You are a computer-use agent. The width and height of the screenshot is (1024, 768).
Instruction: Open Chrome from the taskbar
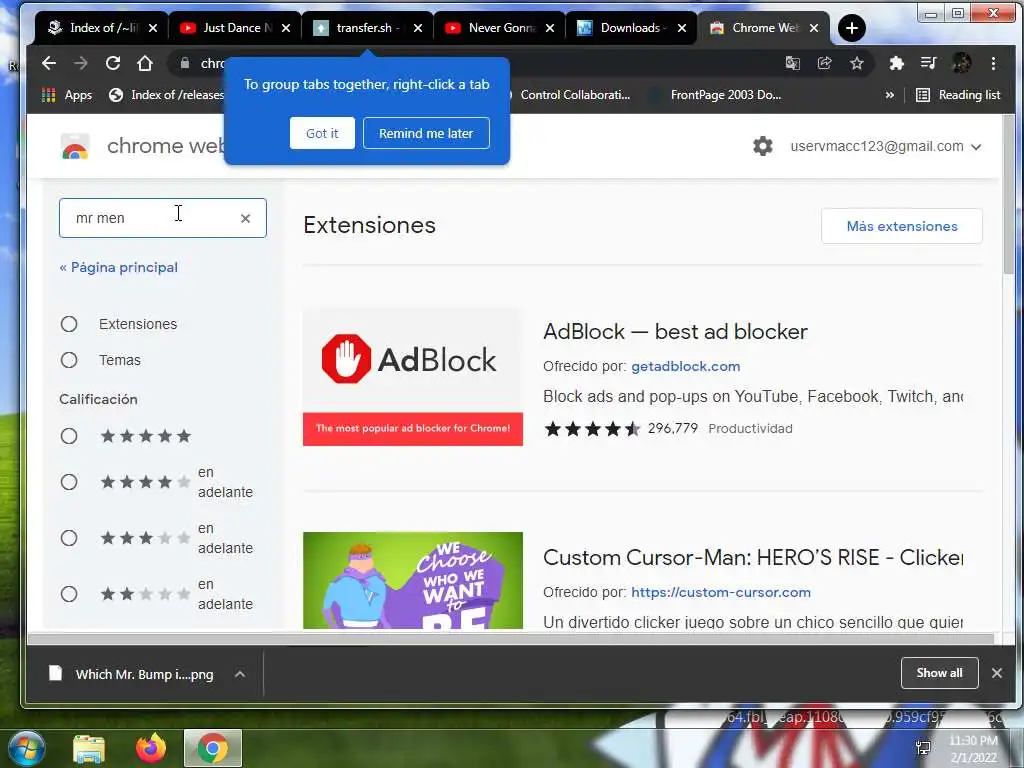pos(213,748)
